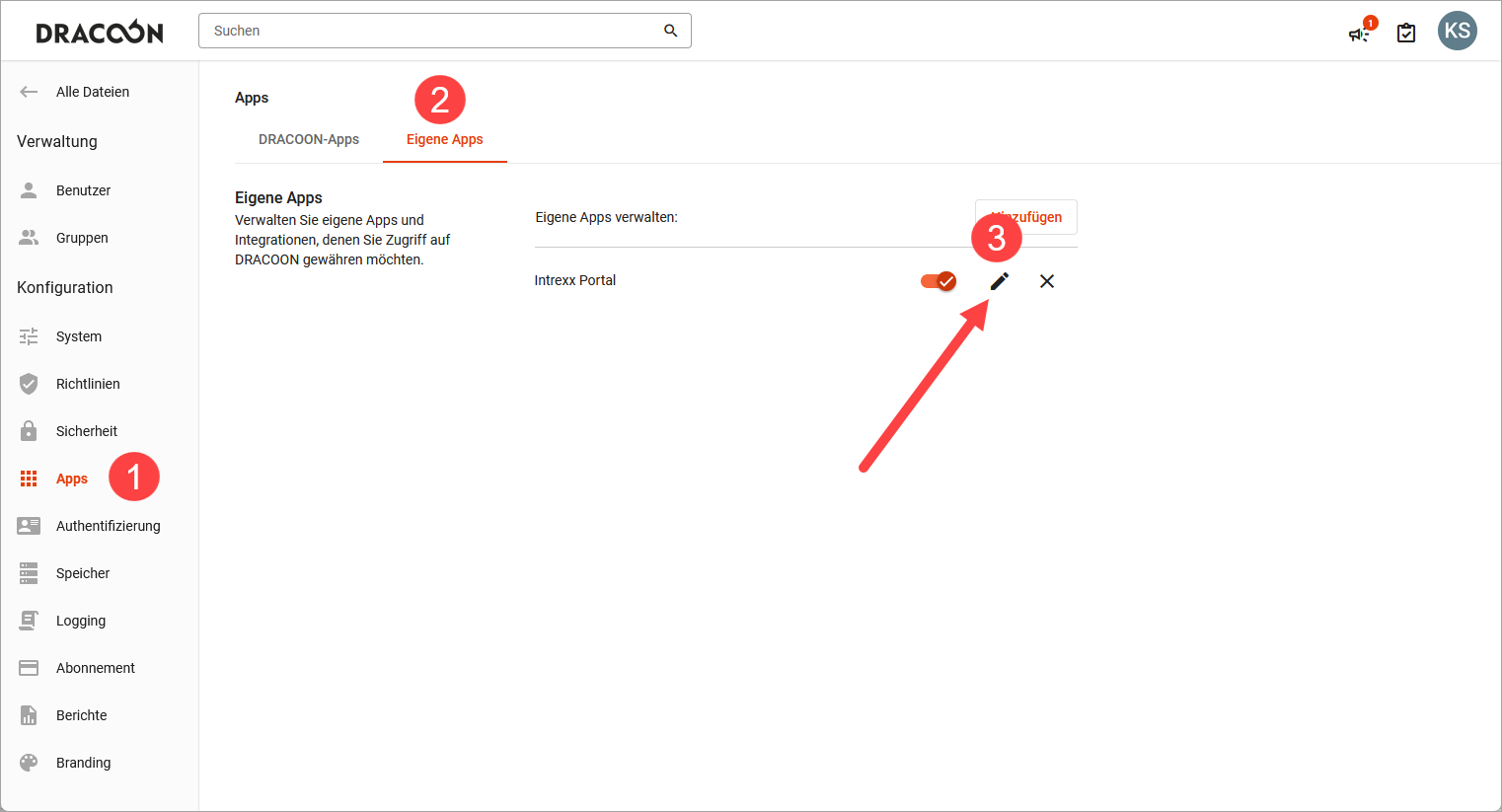
Task: Click the Benutzer person icon
Action: 29,190
